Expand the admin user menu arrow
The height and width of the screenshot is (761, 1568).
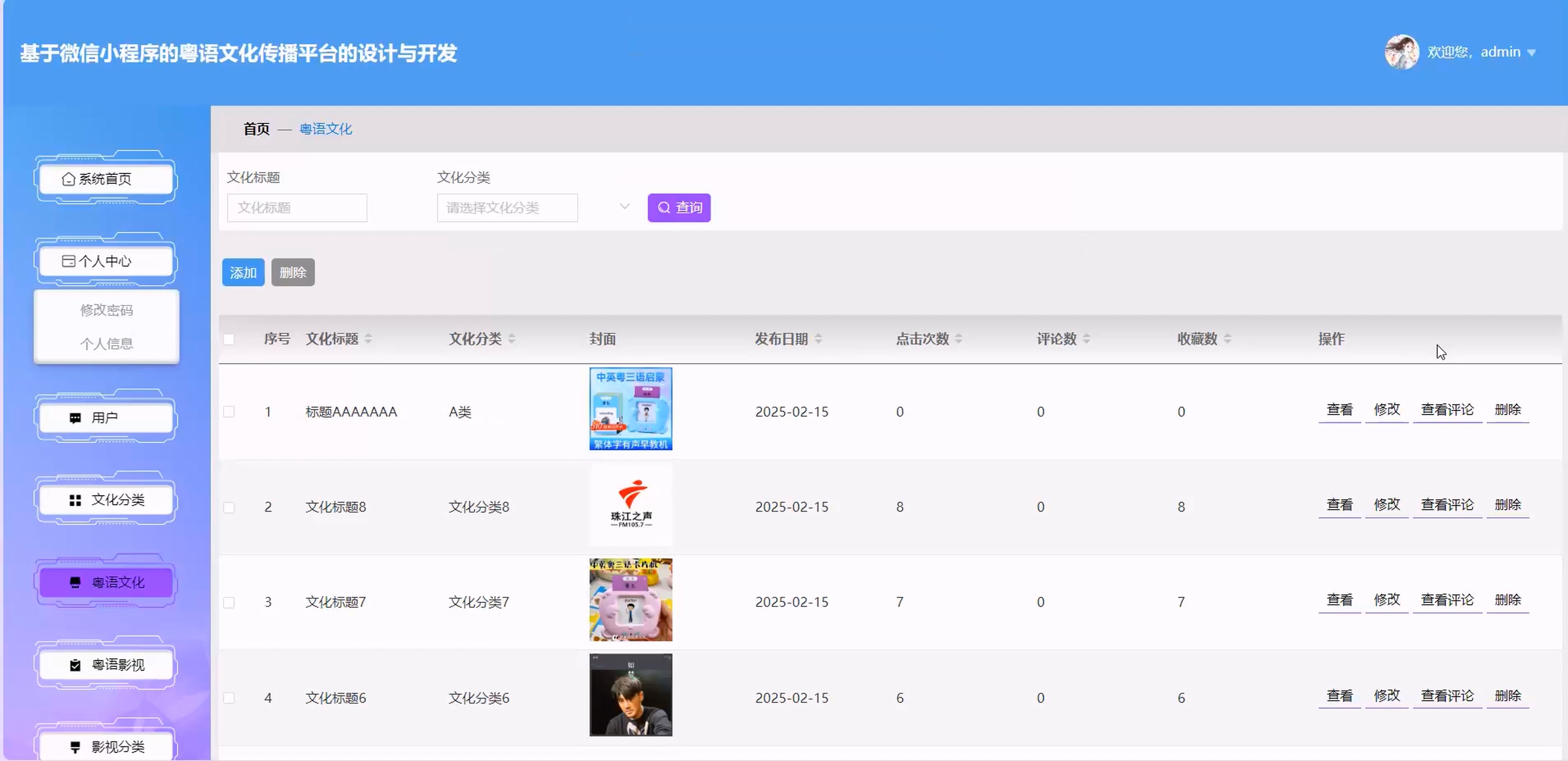[x=1532, y=53]
